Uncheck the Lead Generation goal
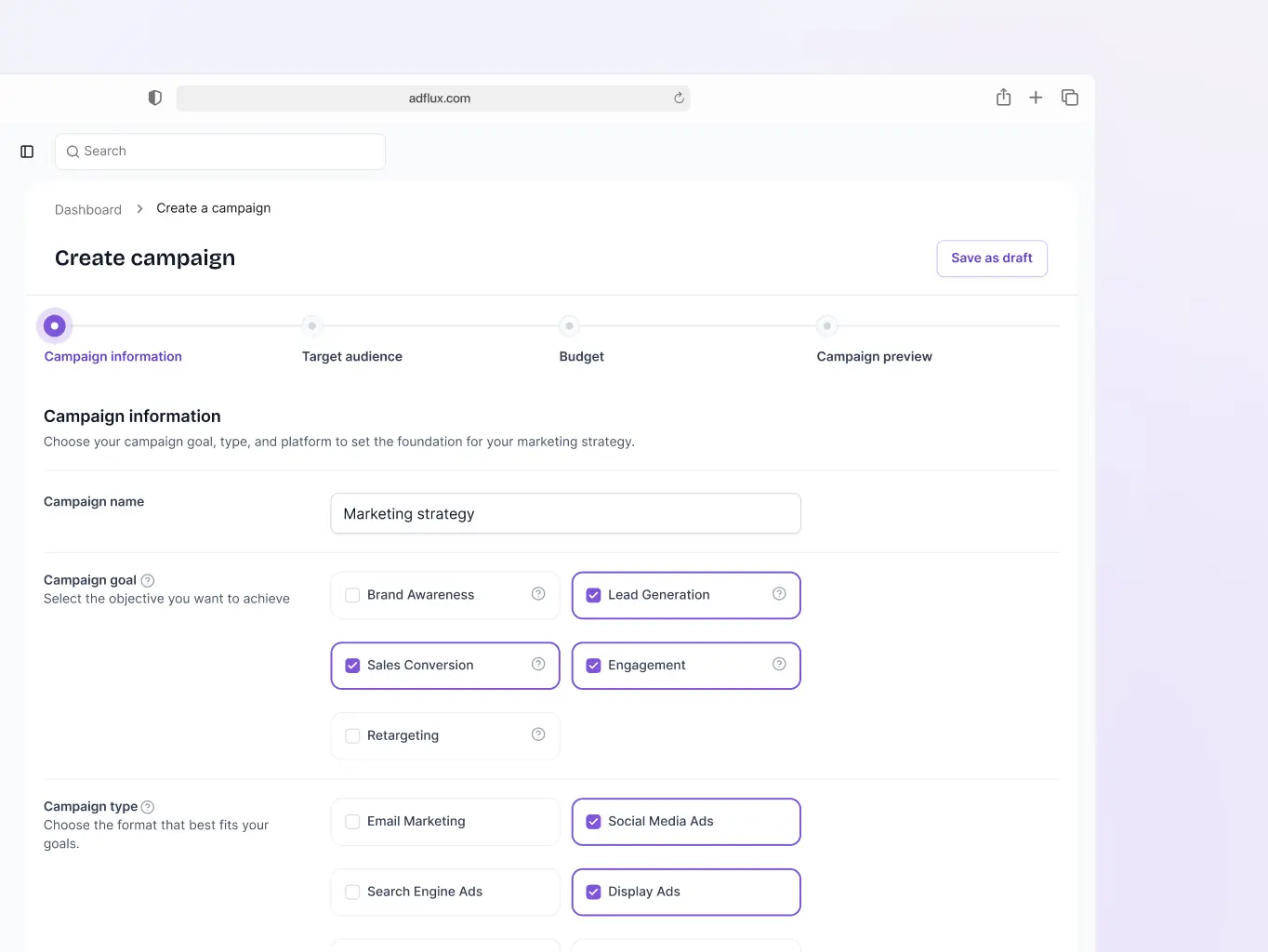This screenshot has height=952, width=1268. [594, 595]
